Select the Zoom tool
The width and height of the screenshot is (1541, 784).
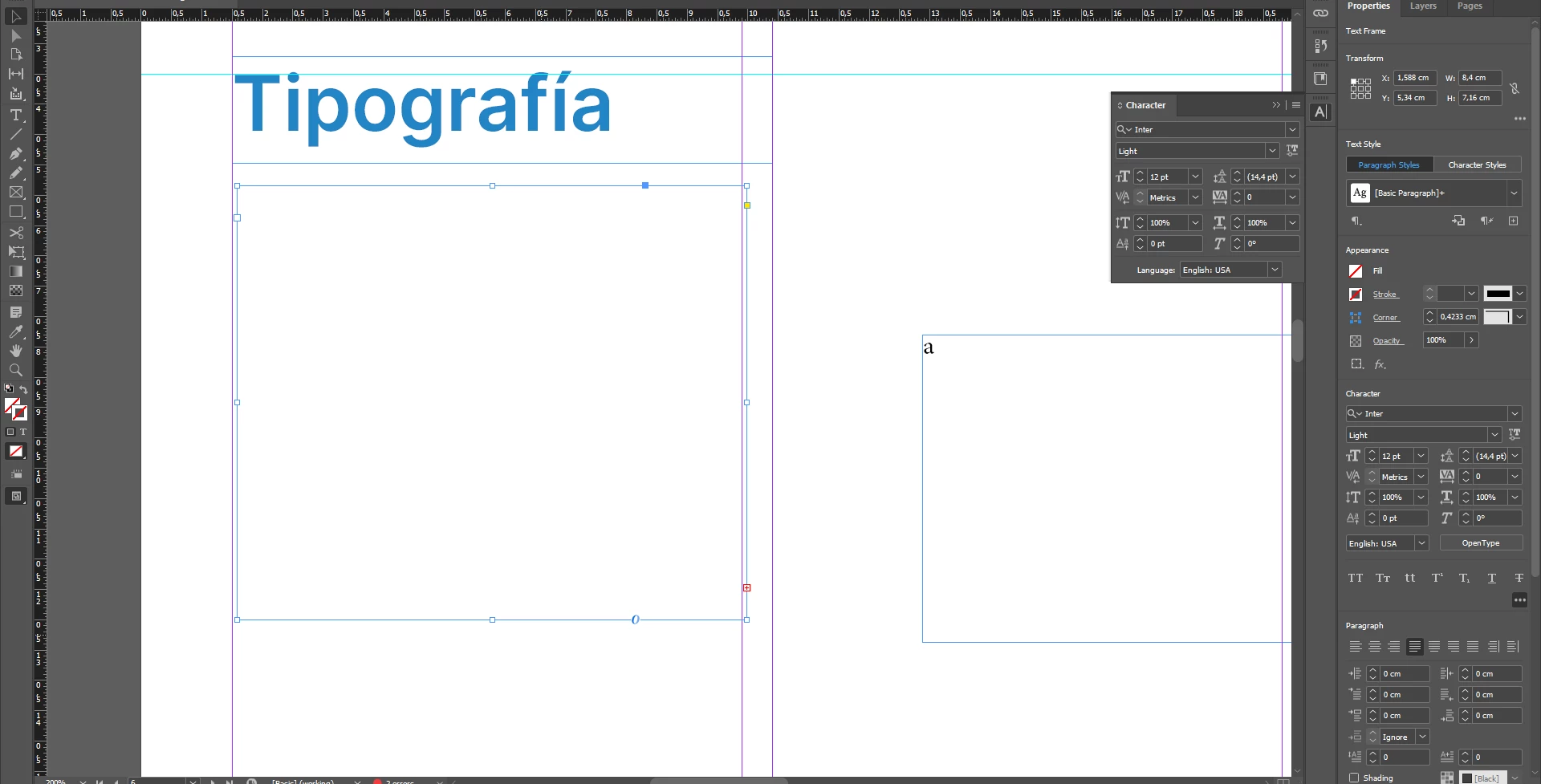point(15,370)
